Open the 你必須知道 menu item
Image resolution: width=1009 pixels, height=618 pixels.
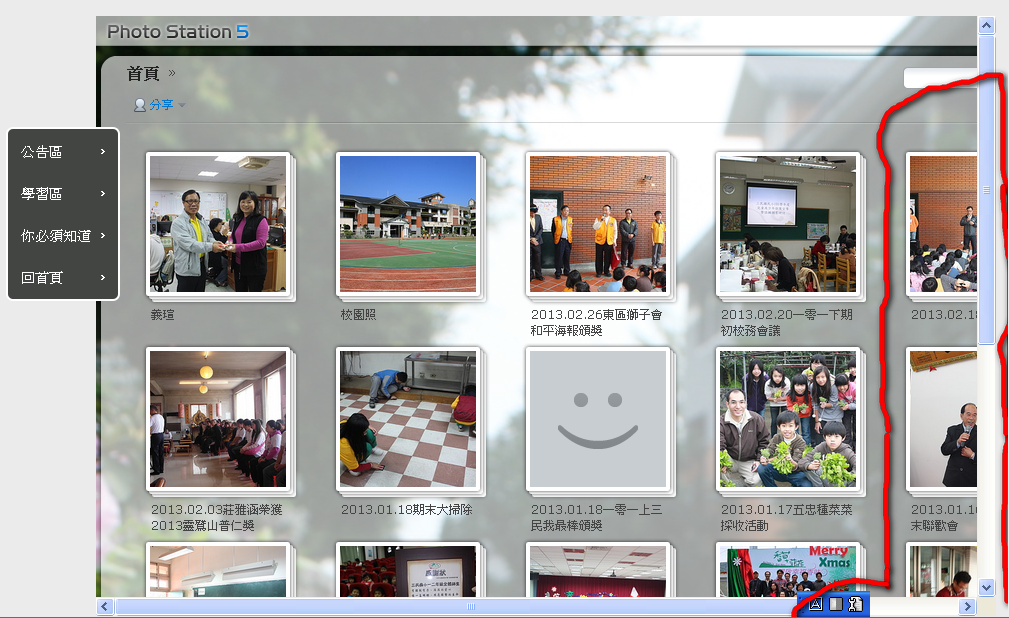click(x=63, y=236)
